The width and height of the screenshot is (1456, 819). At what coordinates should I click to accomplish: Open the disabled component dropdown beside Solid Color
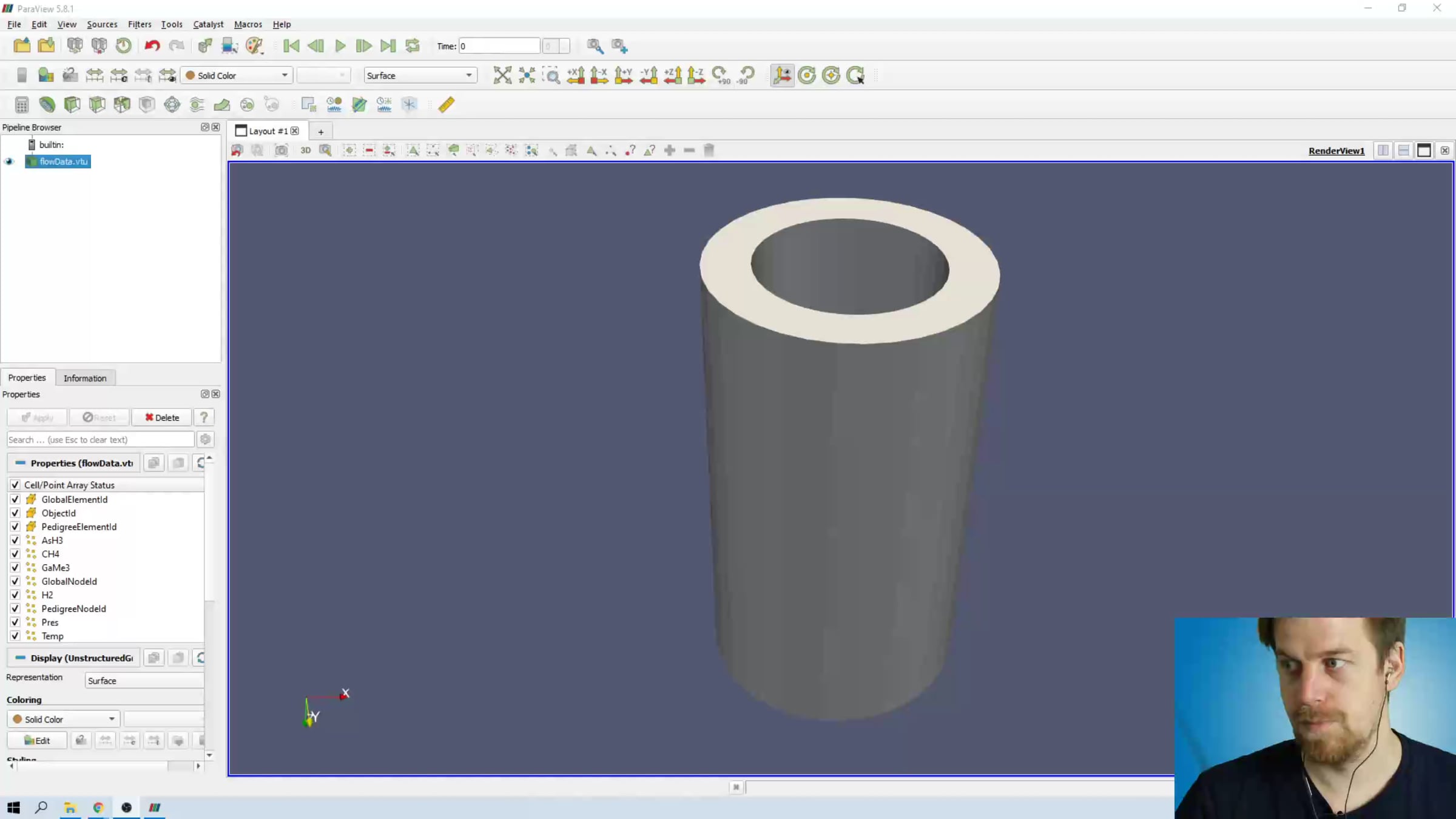(324, 75)
